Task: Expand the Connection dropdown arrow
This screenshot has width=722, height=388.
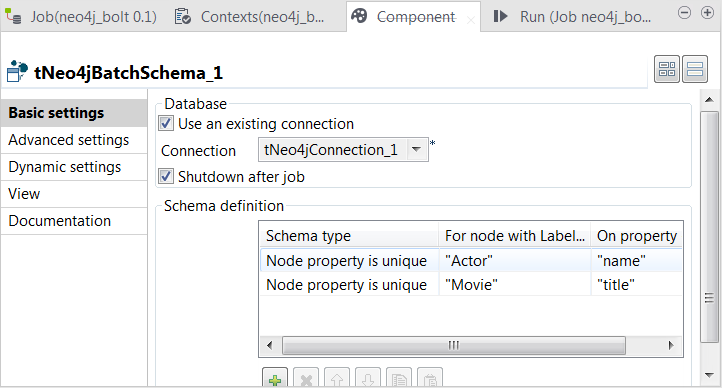Action: point(417,150)
